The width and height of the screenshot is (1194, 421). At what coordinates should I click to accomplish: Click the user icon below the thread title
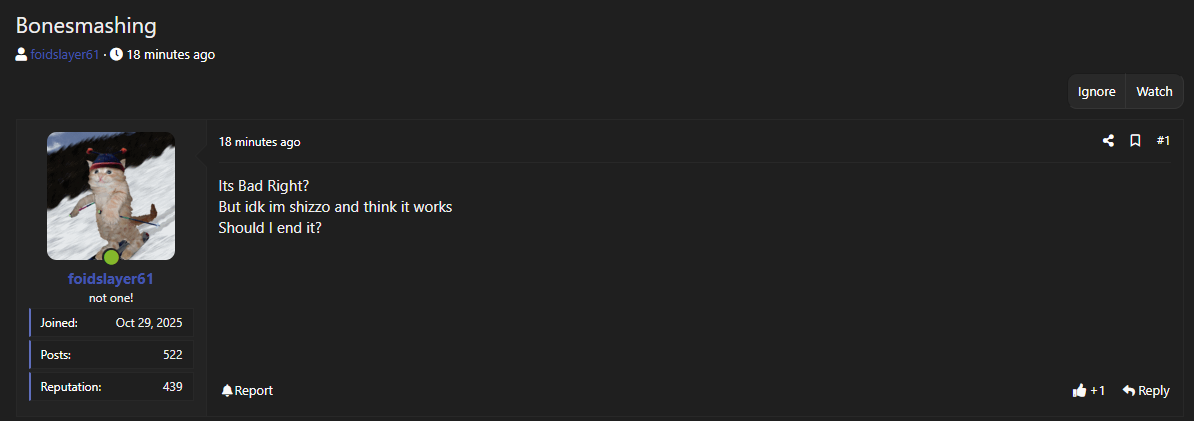click(22, 55)
